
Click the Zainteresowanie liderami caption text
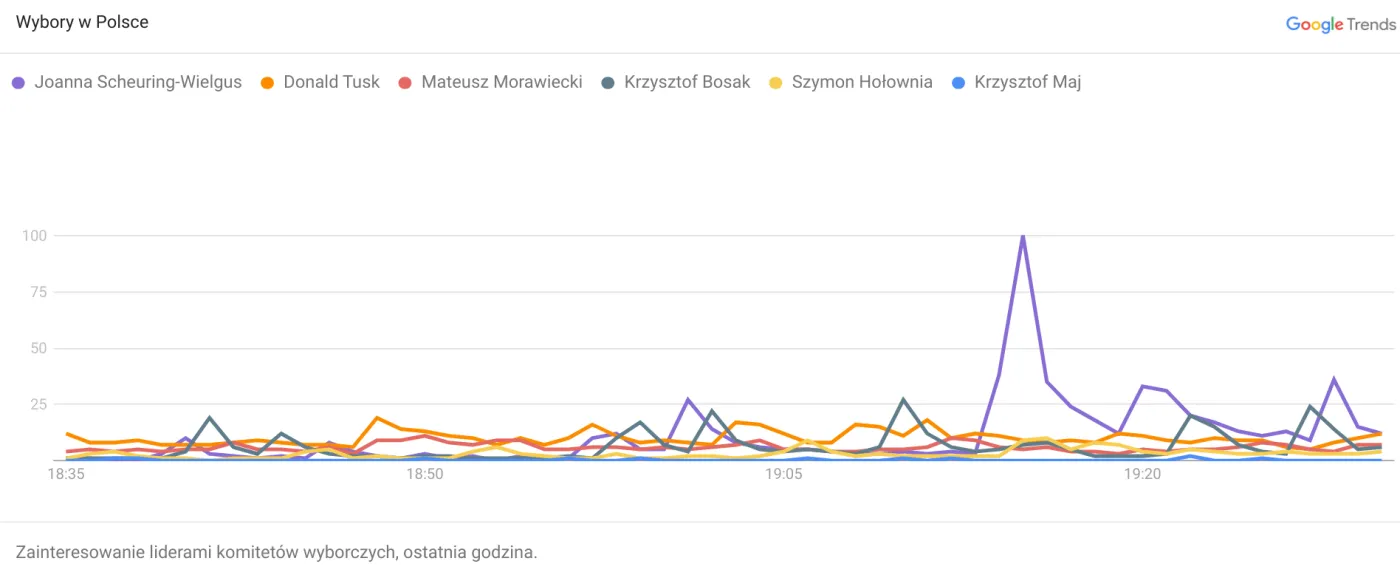(x=276, y=552)
